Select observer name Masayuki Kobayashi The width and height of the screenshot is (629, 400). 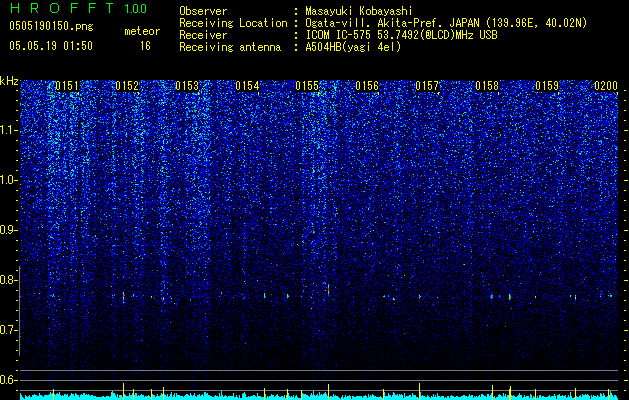point(358,11)
